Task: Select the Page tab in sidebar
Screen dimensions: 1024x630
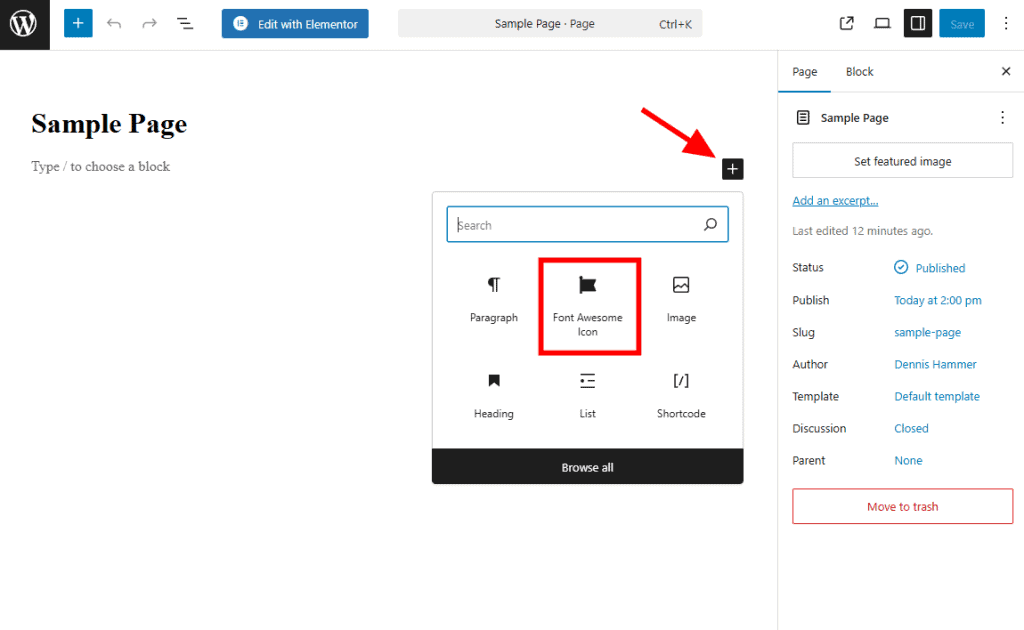Action: click(804, 72)
